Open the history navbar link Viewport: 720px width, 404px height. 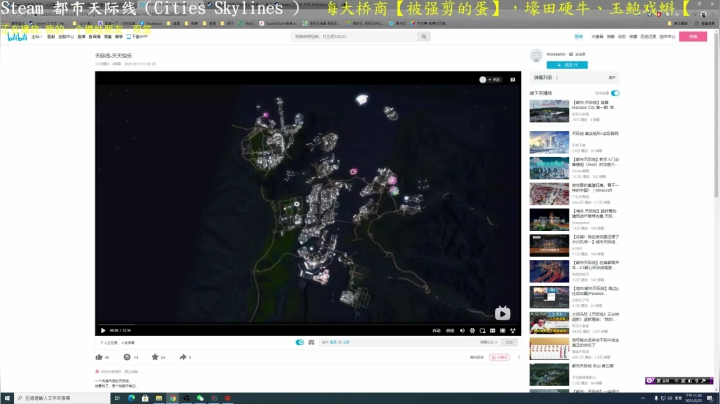[648, 37]
